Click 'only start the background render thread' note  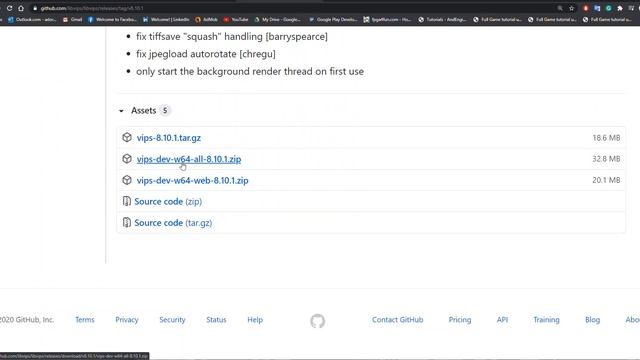(x=250, y=71)
